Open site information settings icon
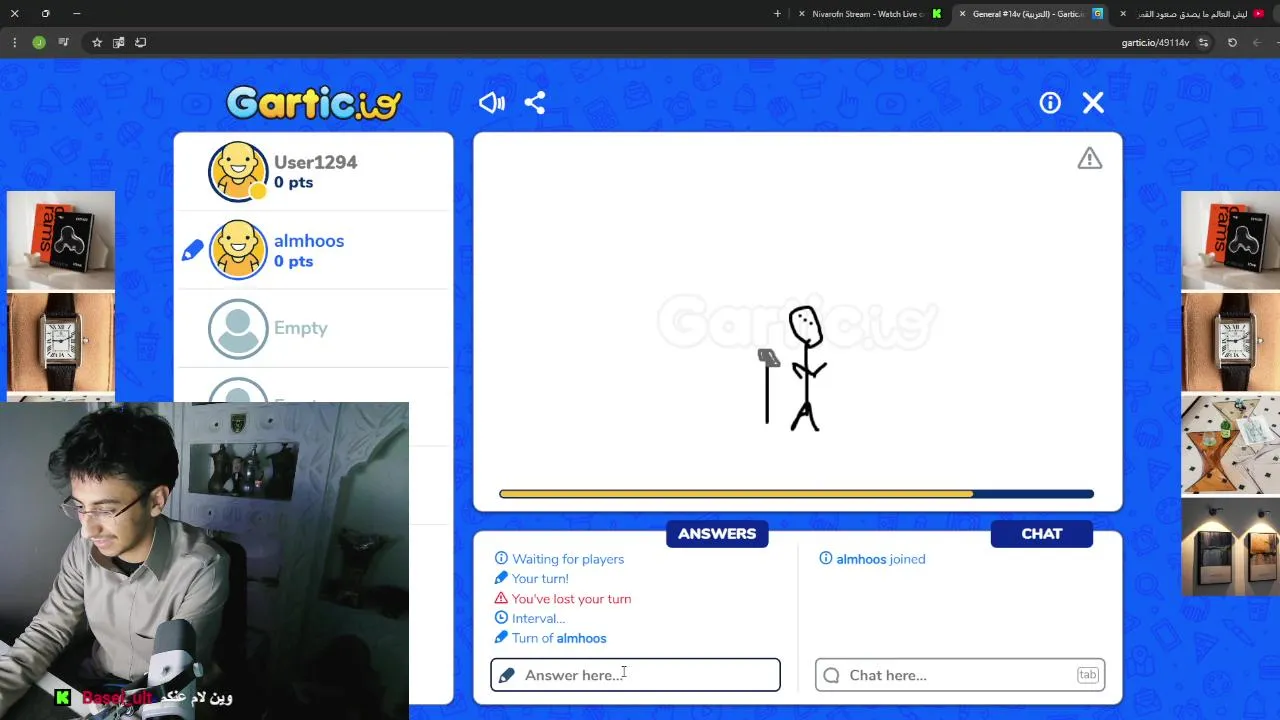Image resolution: width=1280 pixels, height=720 pixels. (1203, 43)
